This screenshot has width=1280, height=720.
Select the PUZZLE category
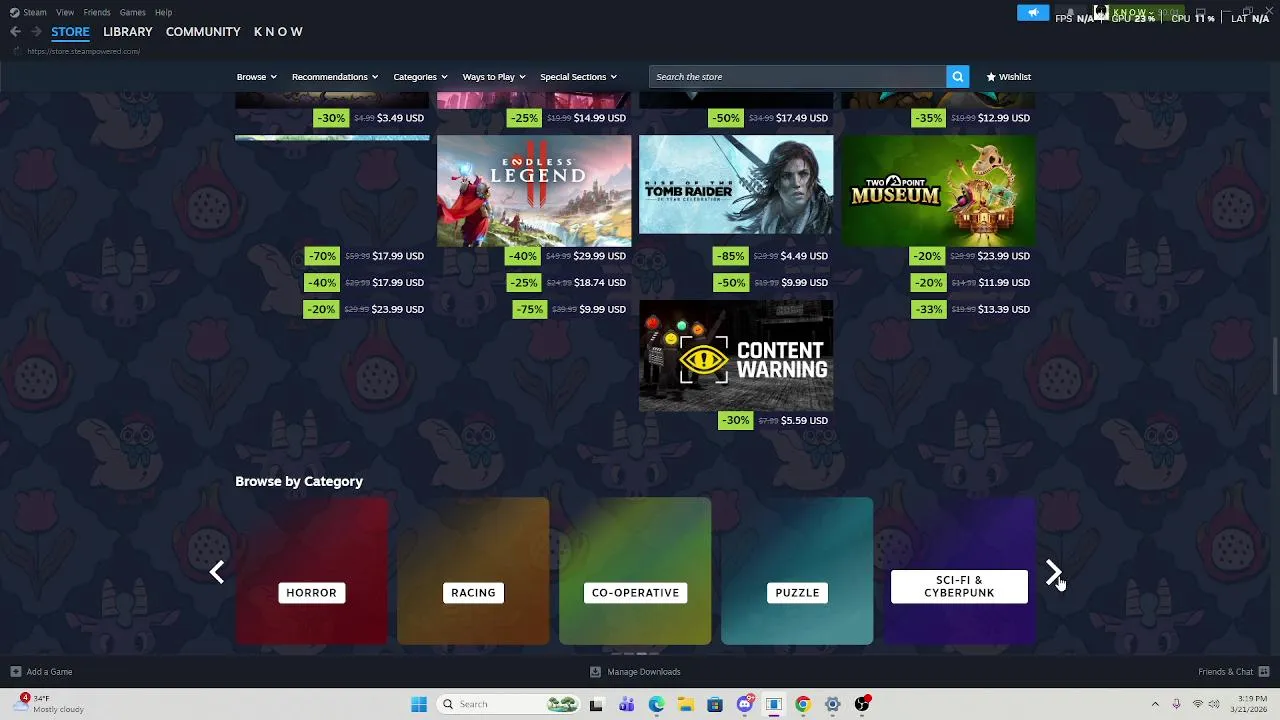(x=797, y=571)
